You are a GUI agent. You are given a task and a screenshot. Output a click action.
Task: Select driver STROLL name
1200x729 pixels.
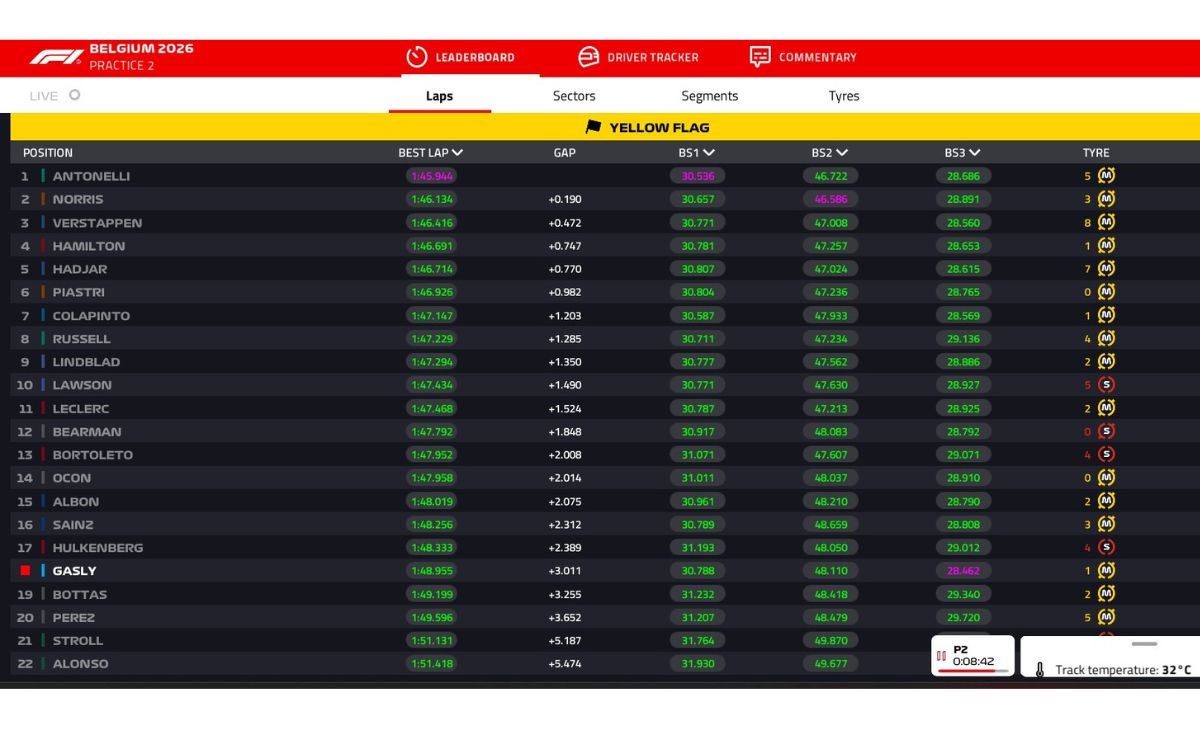(x=78, y=641)
